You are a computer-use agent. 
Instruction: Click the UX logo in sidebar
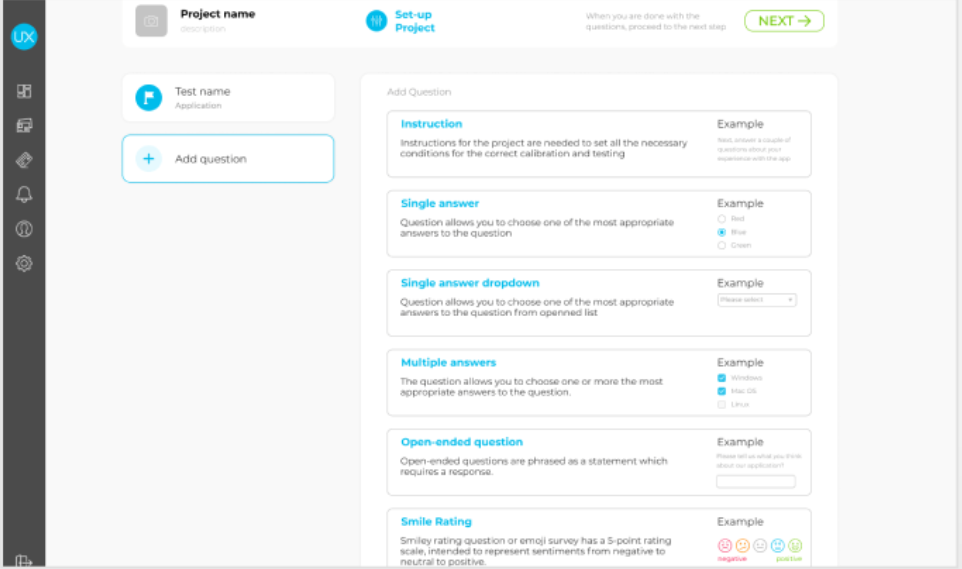pos(24,37)
